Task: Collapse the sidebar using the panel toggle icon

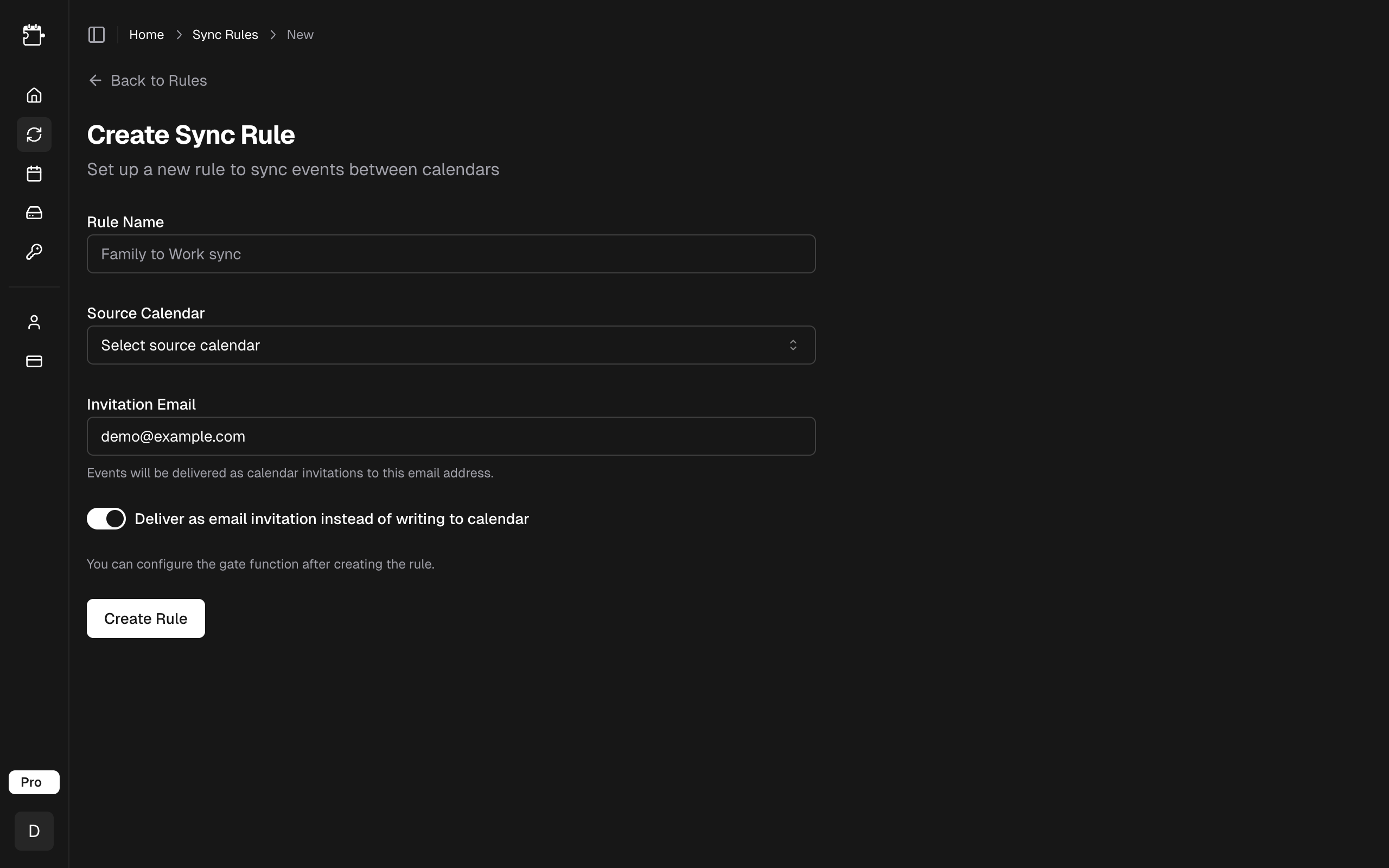Action: [96, 34]
